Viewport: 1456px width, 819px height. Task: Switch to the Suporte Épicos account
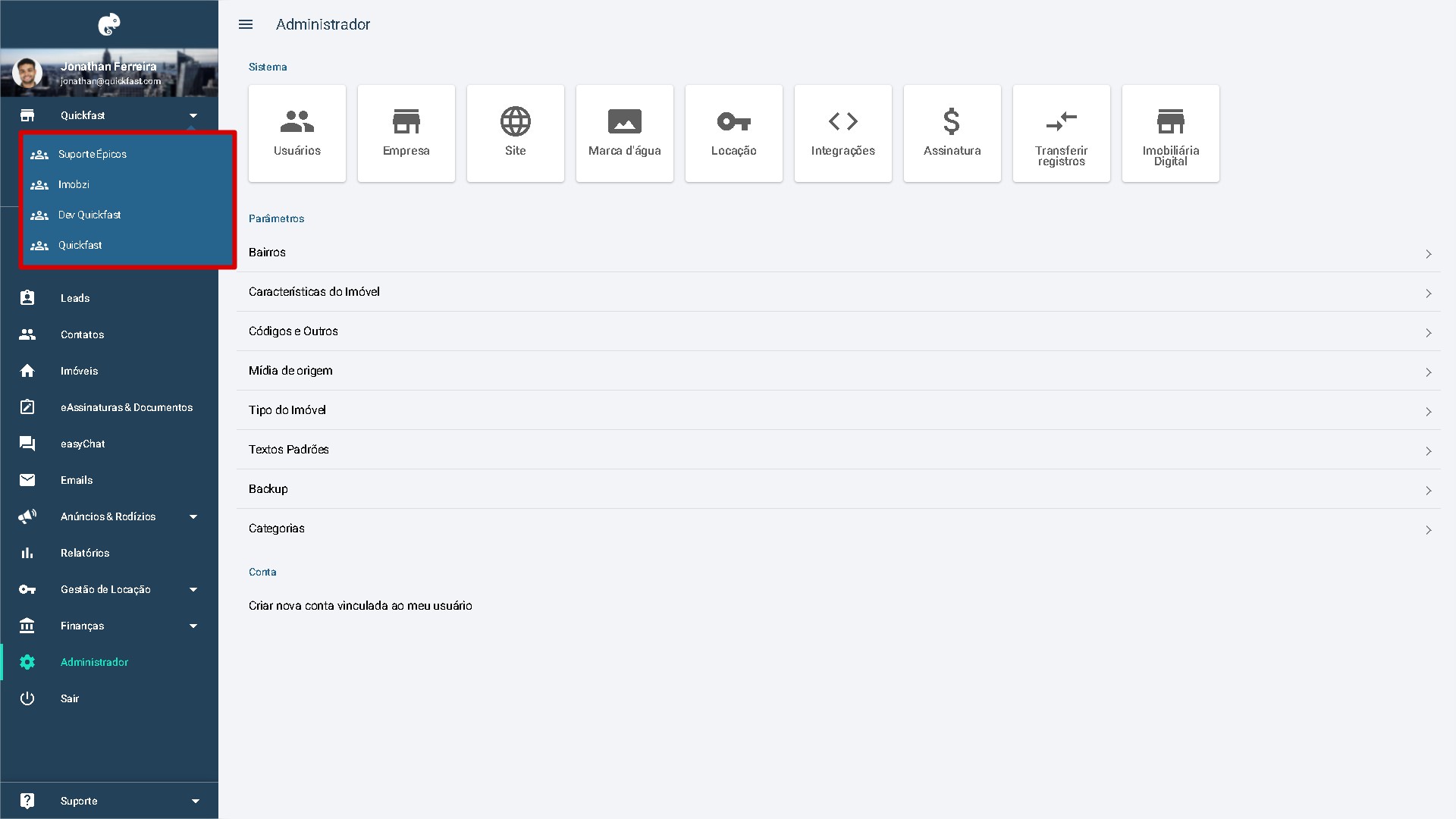click(x=127, y=154)
